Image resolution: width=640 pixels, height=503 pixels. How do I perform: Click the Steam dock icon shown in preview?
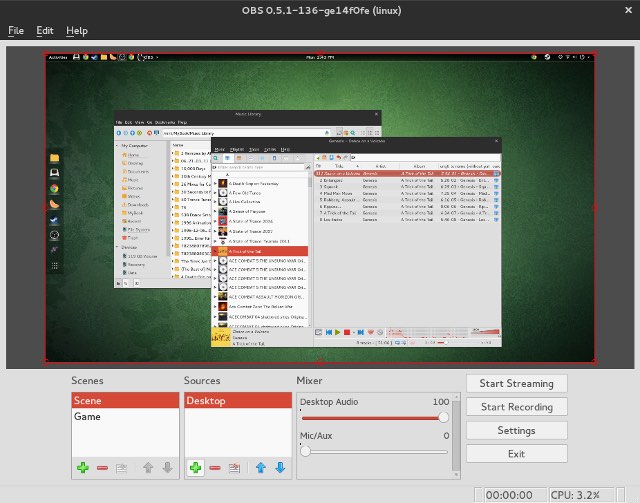pyautogui.click(x=54, y=220)
